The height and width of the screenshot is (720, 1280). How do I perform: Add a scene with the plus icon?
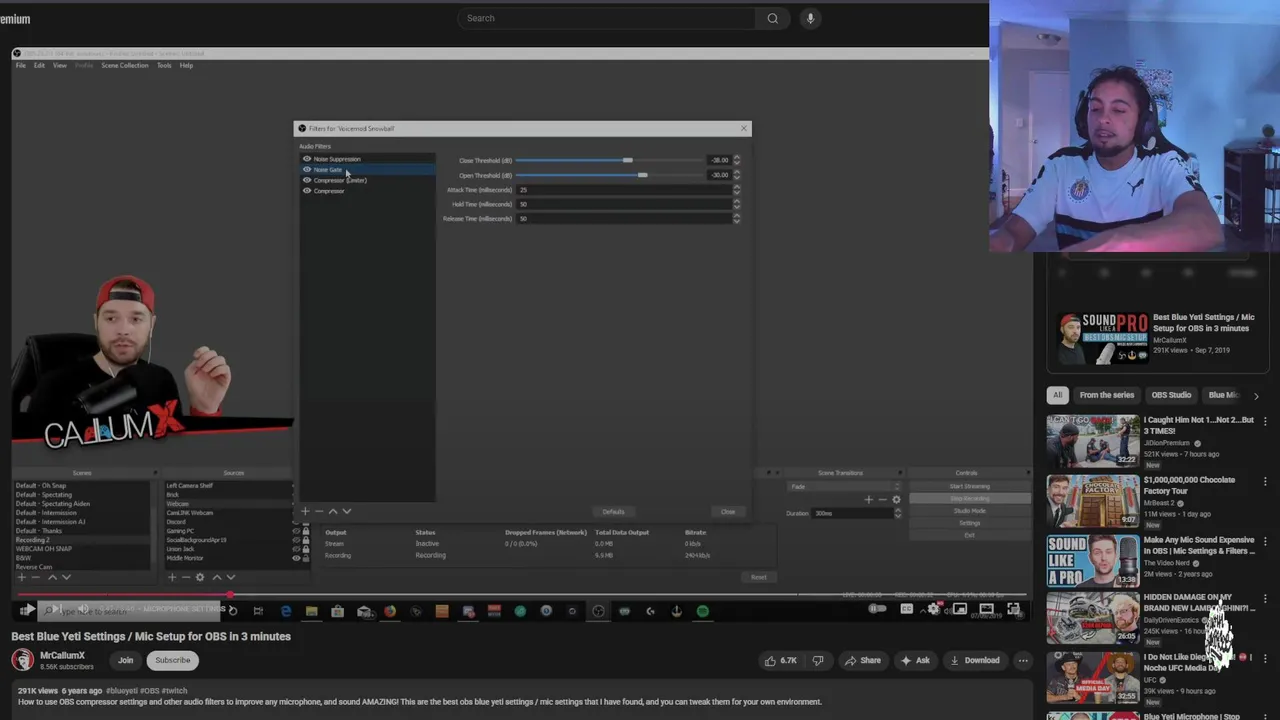tap(22, 577)
